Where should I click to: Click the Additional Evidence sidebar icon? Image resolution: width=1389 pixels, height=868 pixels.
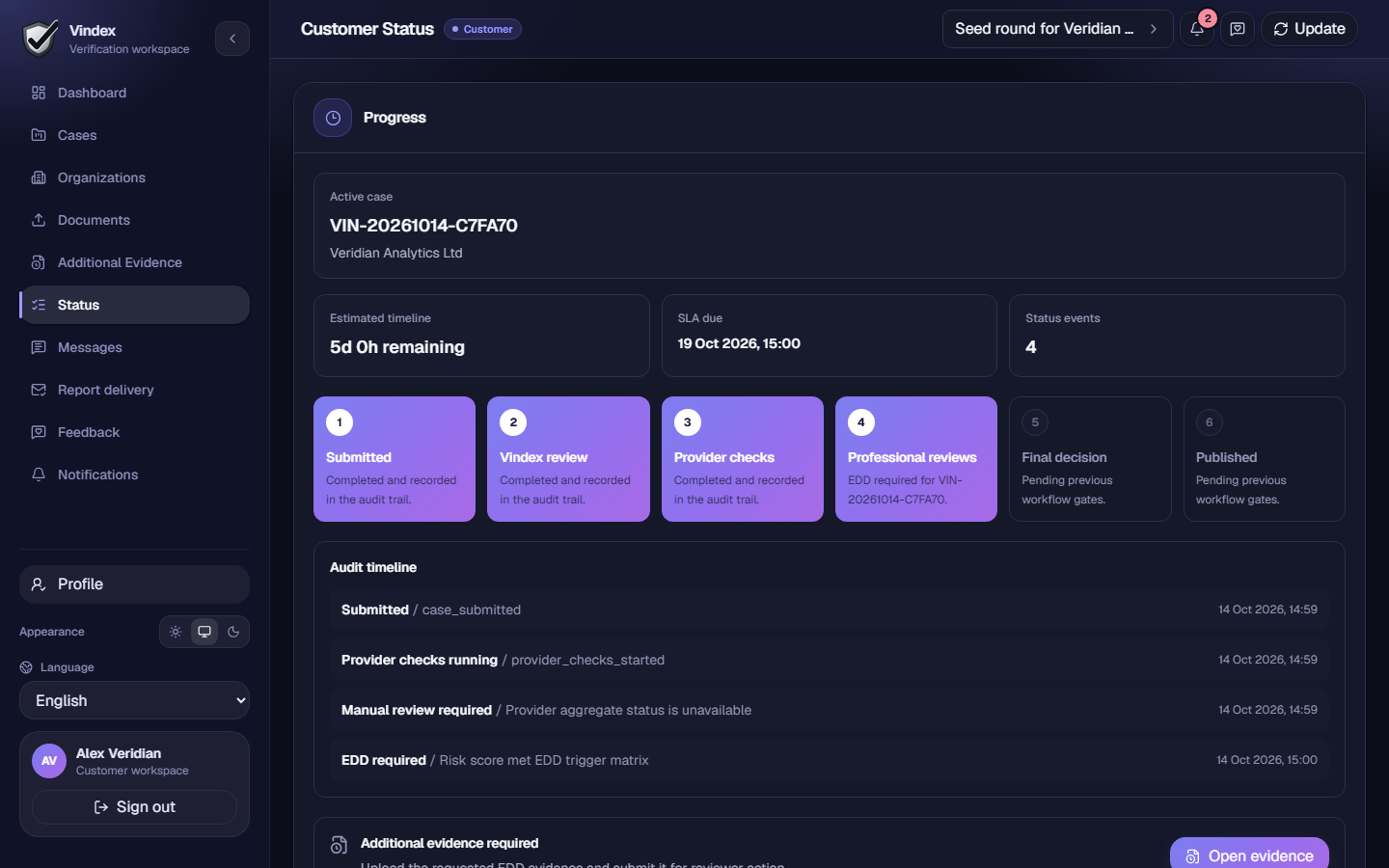coord(39,262)
